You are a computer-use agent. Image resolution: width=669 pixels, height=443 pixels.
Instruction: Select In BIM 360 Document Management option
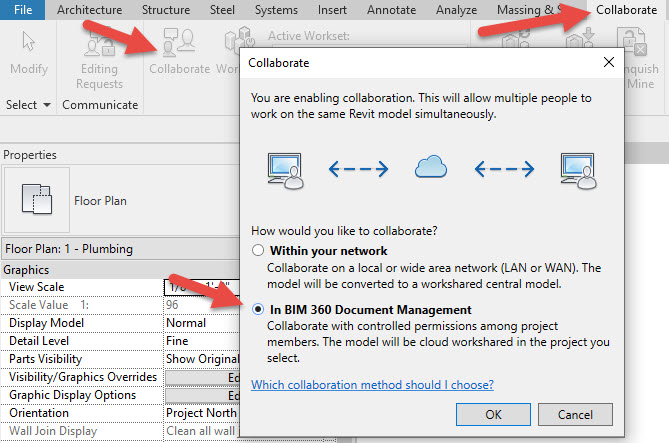259,310
